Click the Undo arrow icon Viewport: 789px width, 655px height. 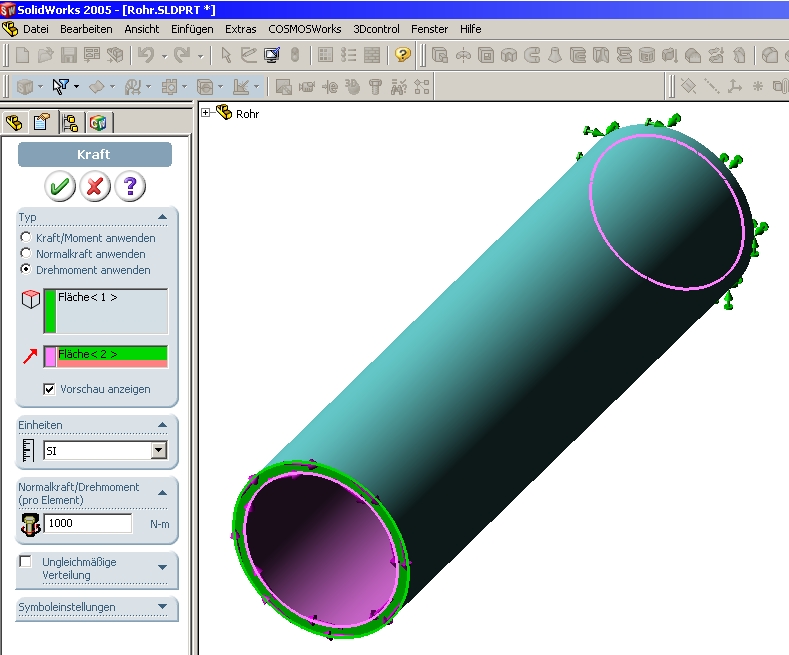coord(146,54)
